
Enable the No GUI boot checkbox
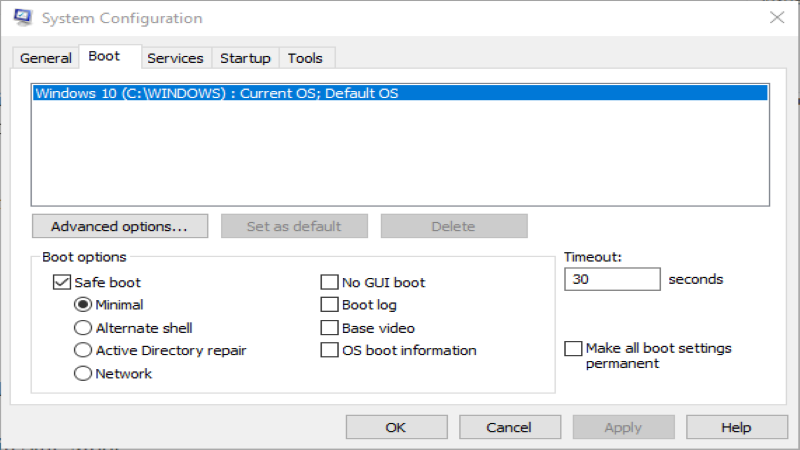click(329, 282)
